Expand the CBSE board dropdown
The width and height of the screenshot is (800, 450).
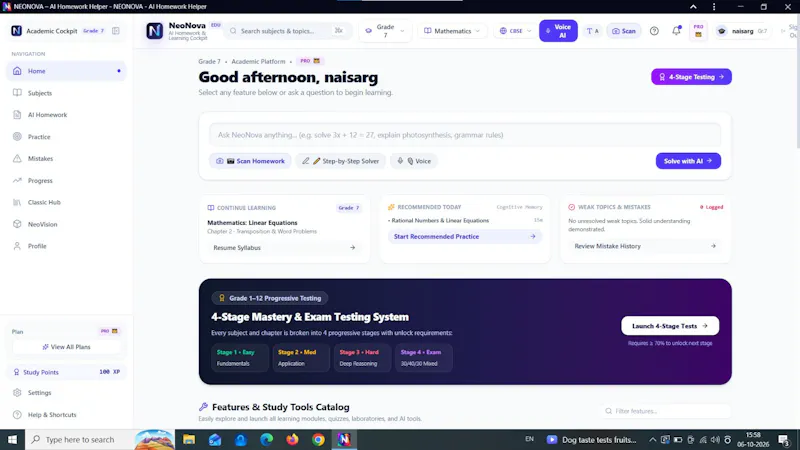coord(515,31)
